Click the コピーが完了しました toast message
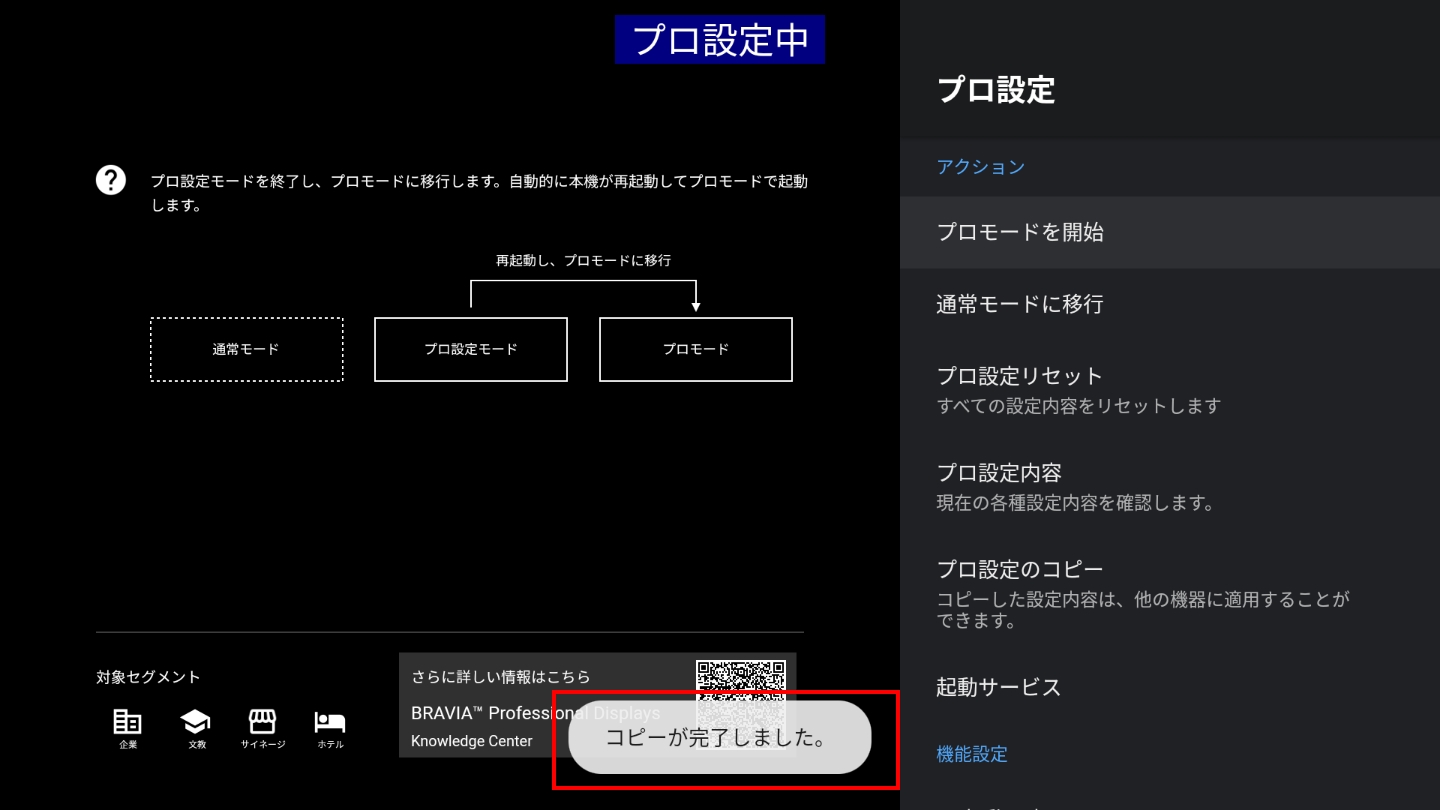 [719, 738]
